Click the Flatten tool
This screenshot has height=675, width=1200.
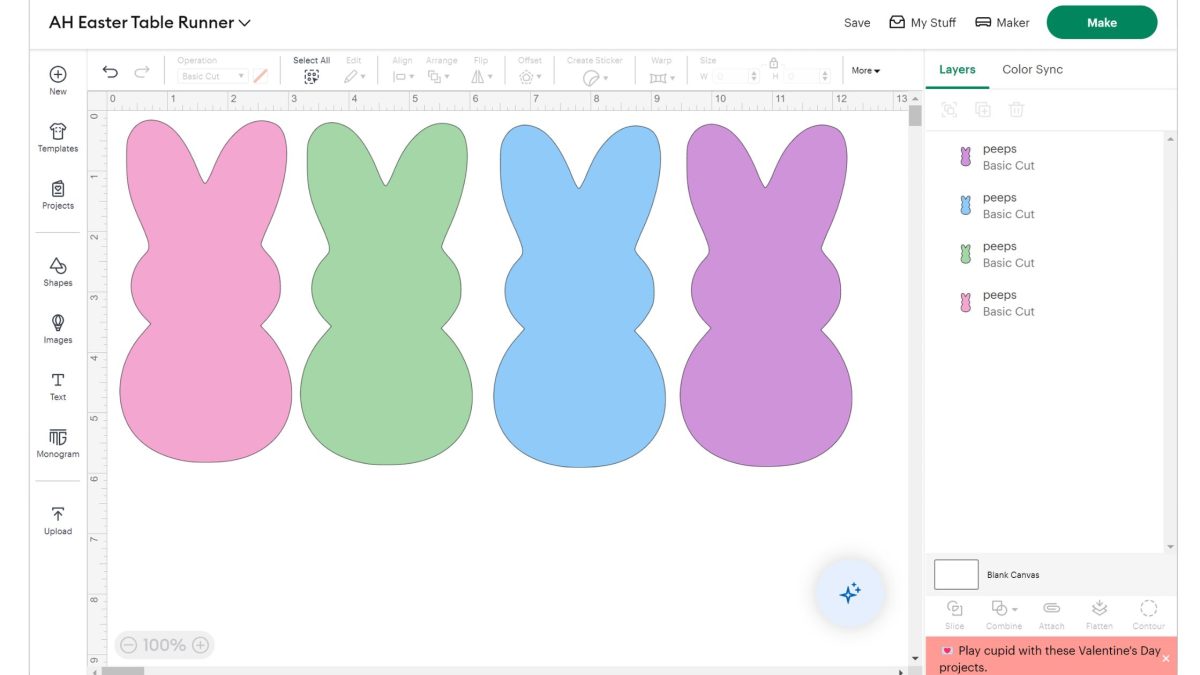(1099, 614)
